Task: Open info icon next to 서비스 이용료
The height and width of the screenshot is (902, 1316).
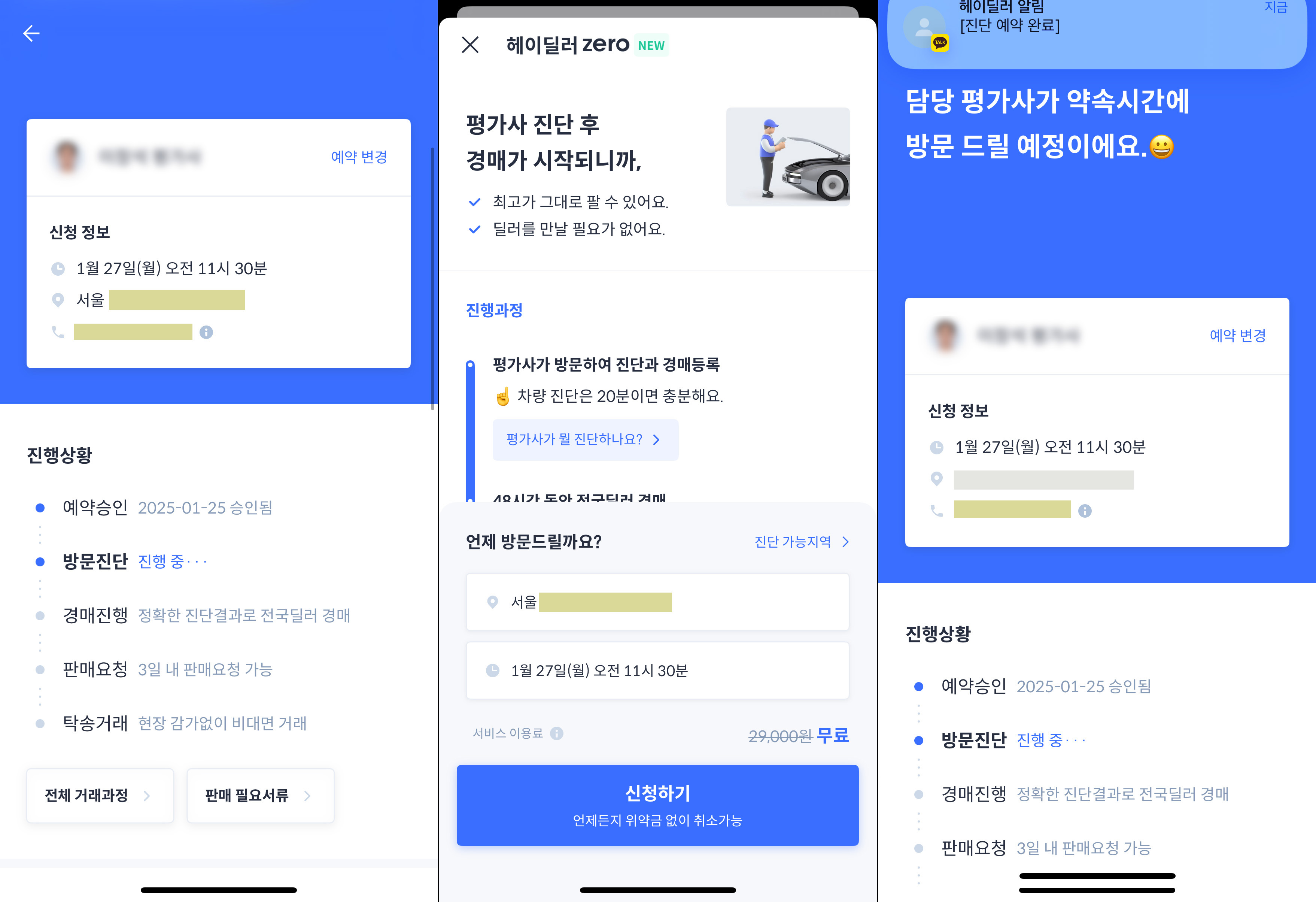Action: pos(557,733)
